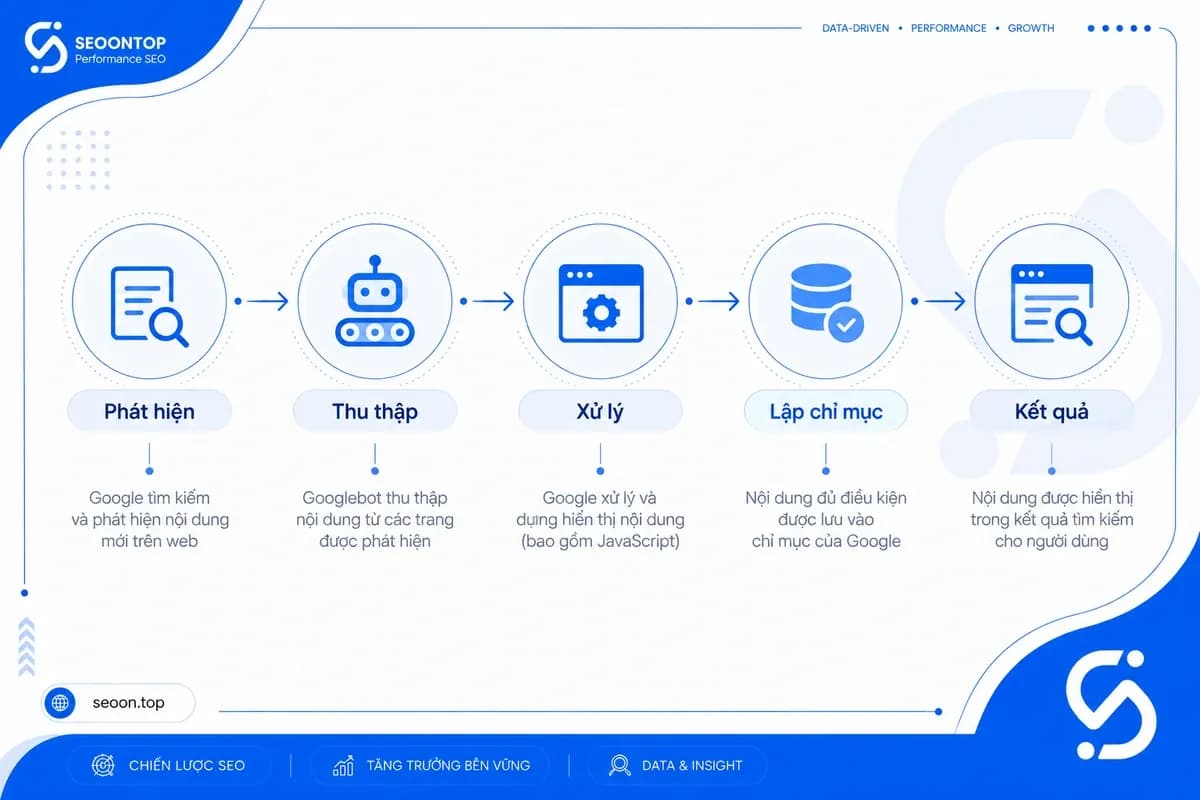This screenshot has width=1200, height=800.
Task: Open the Phát hiện step label
Action: (x=149, y=411)
